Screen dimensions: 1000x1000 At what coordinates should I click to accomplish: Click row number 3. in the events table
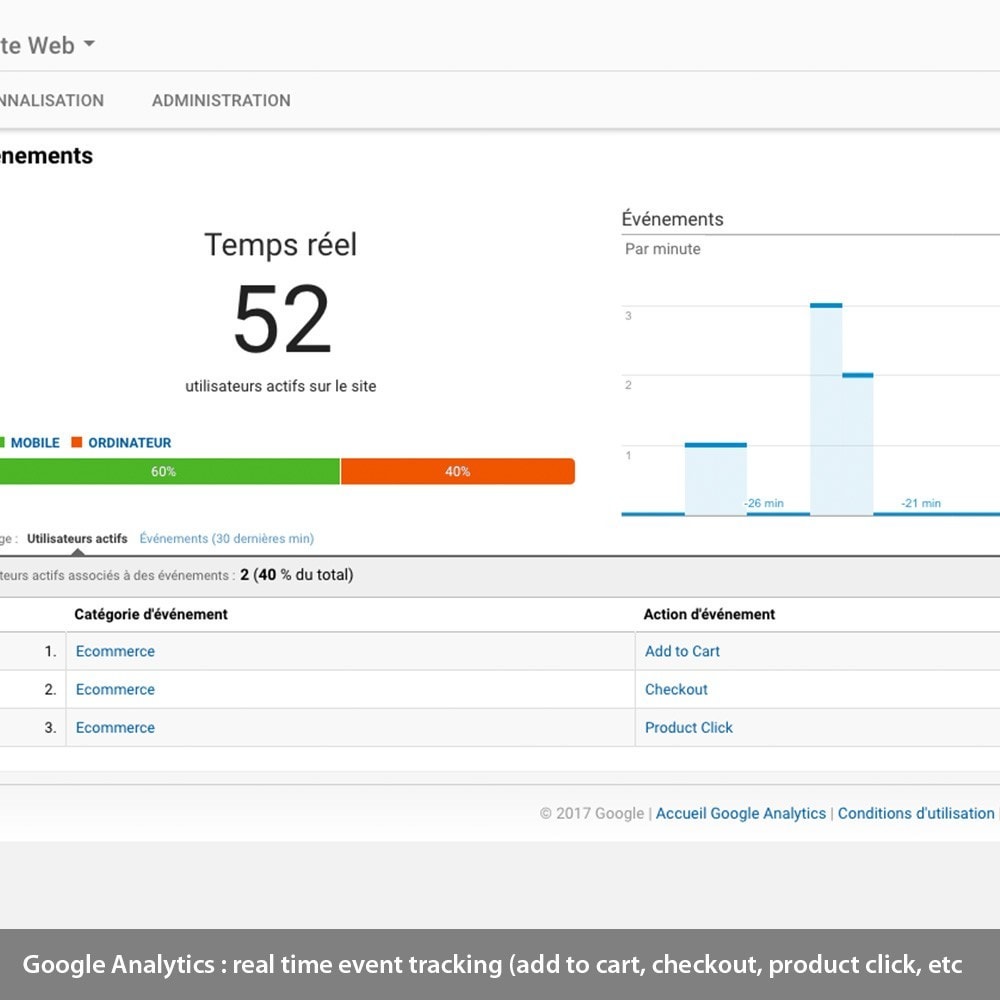[50, 728]
